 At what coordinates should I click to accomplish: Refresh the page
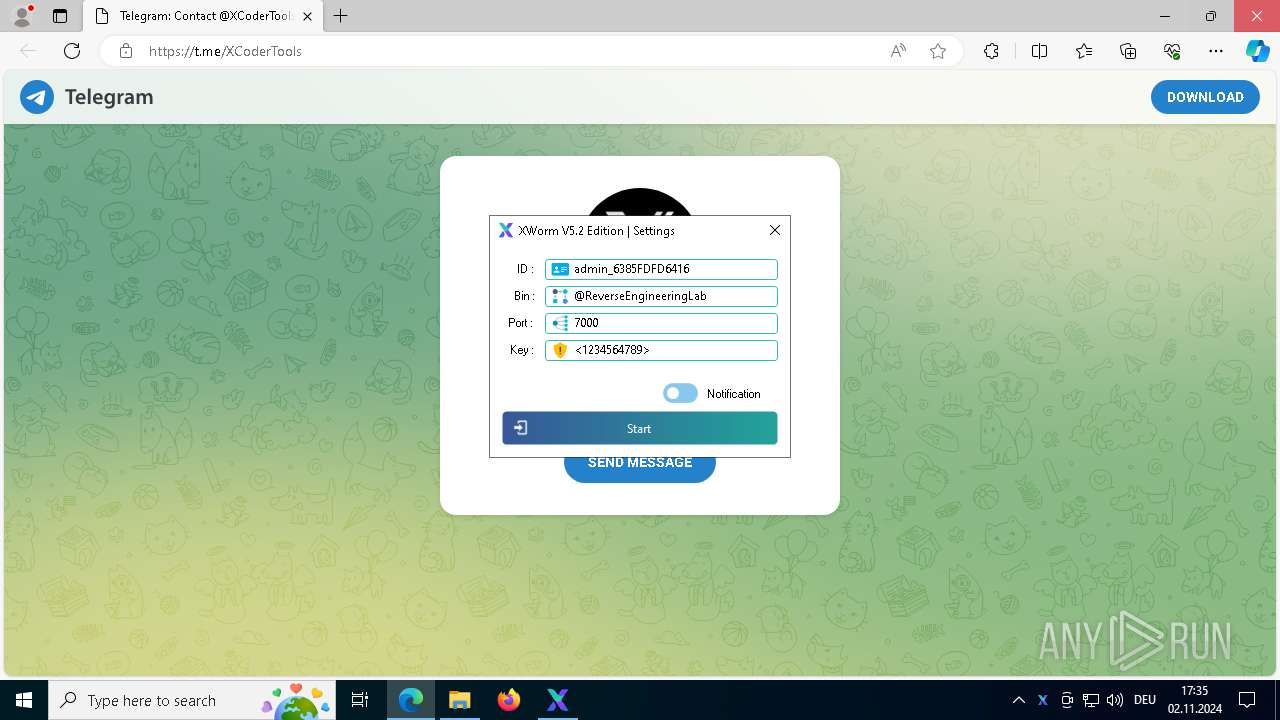pos(72,51)
